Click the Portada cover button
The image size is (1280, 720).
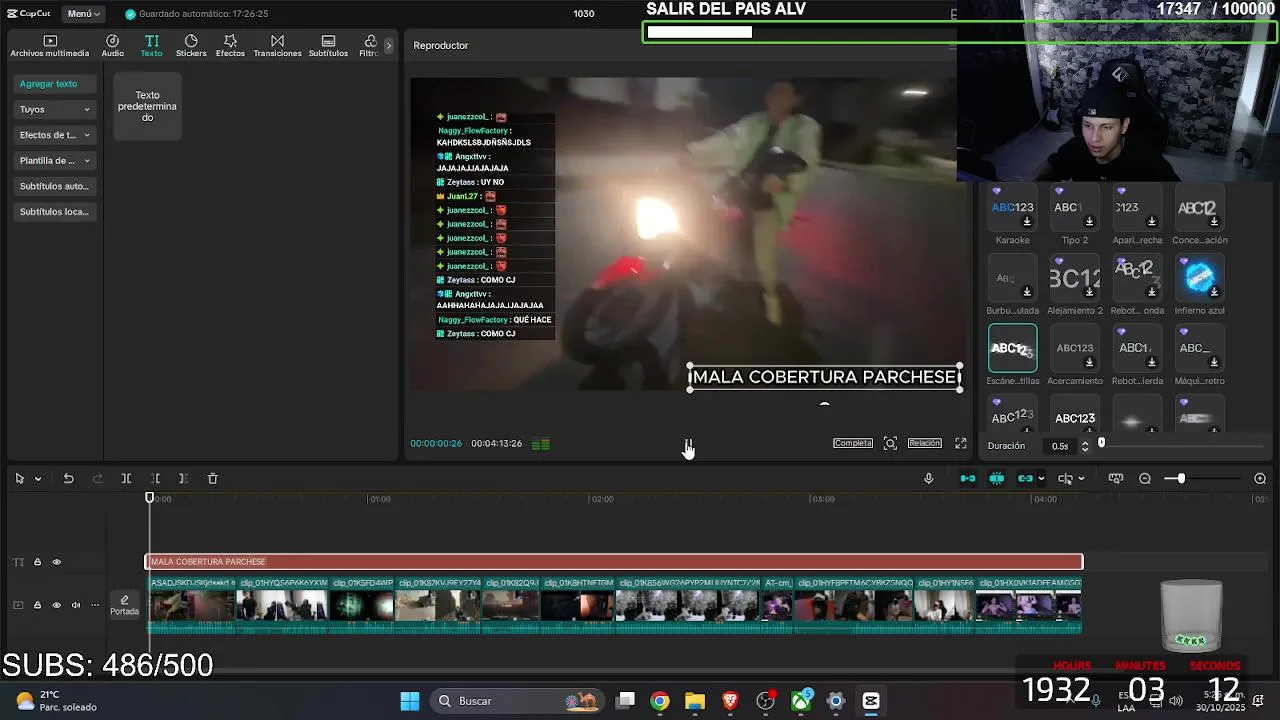point(124,605)
